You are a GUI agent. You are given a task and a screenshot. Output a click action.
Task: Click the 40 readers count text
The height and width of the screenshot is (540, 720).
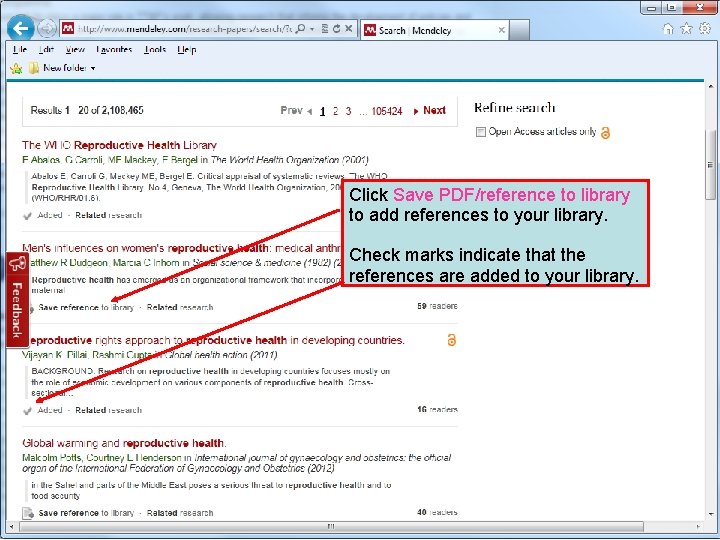point(437,512)
